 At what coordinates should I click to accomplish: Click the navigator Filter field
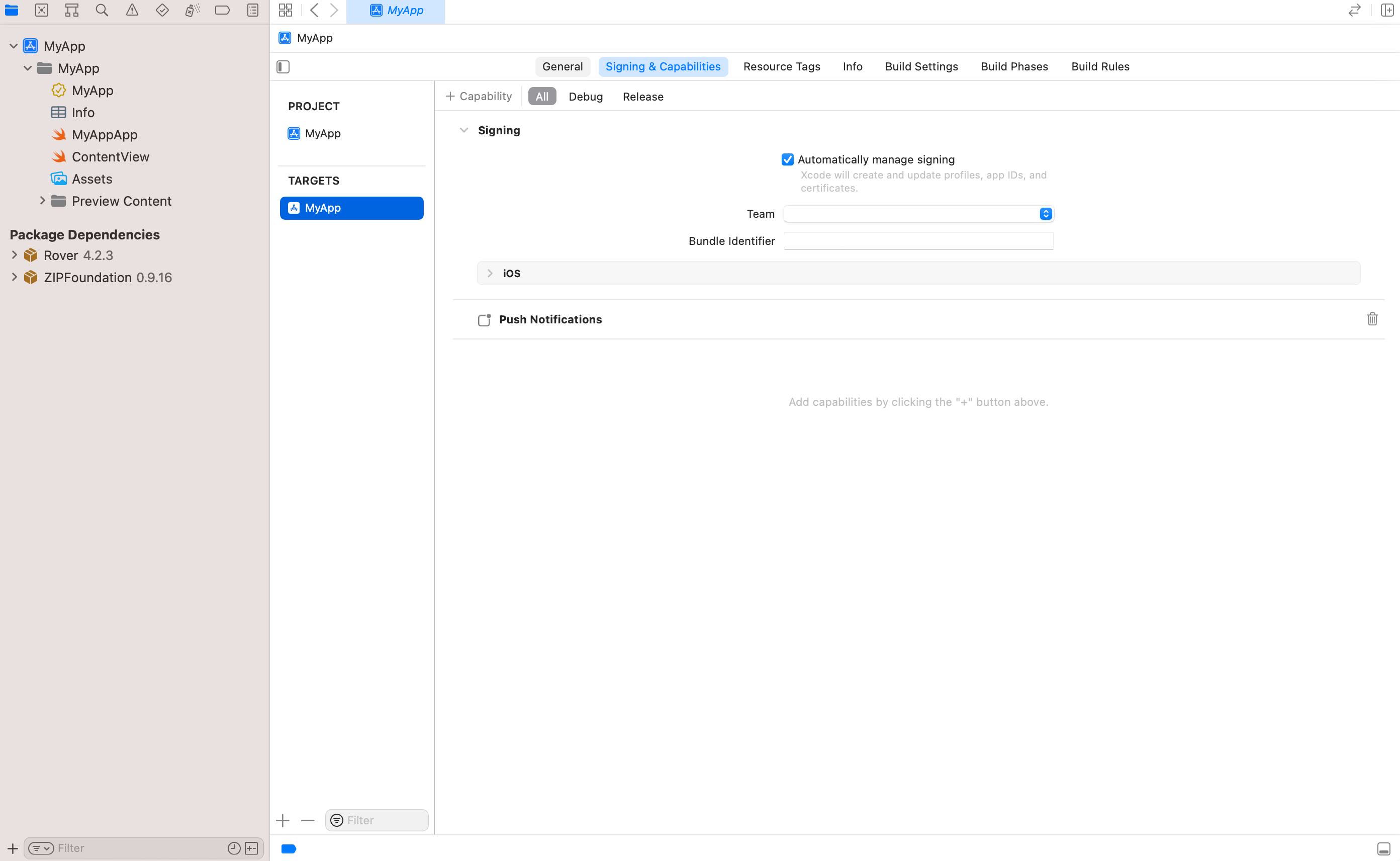142,848
